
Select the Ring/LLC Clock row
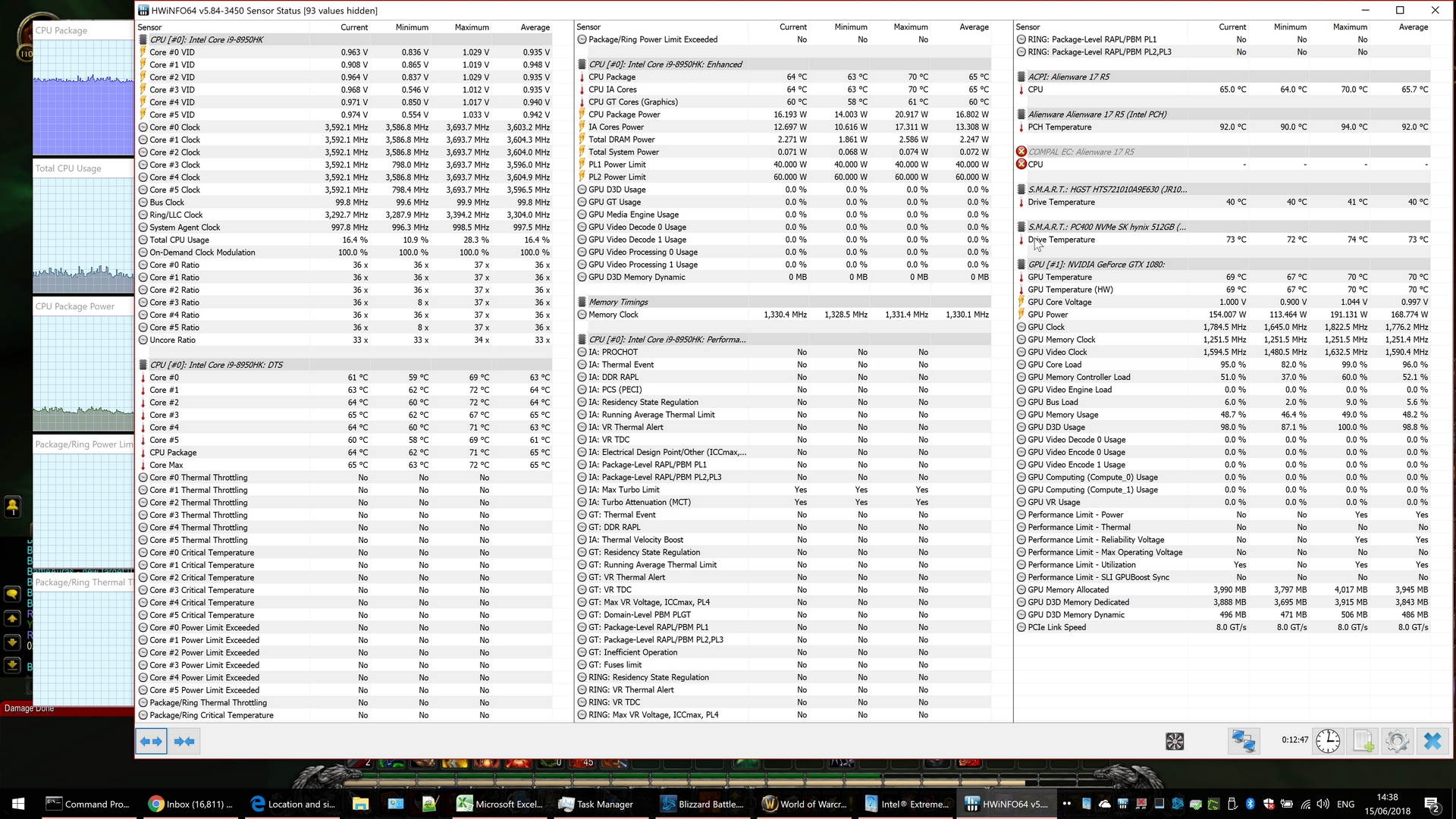coord(345,215)
